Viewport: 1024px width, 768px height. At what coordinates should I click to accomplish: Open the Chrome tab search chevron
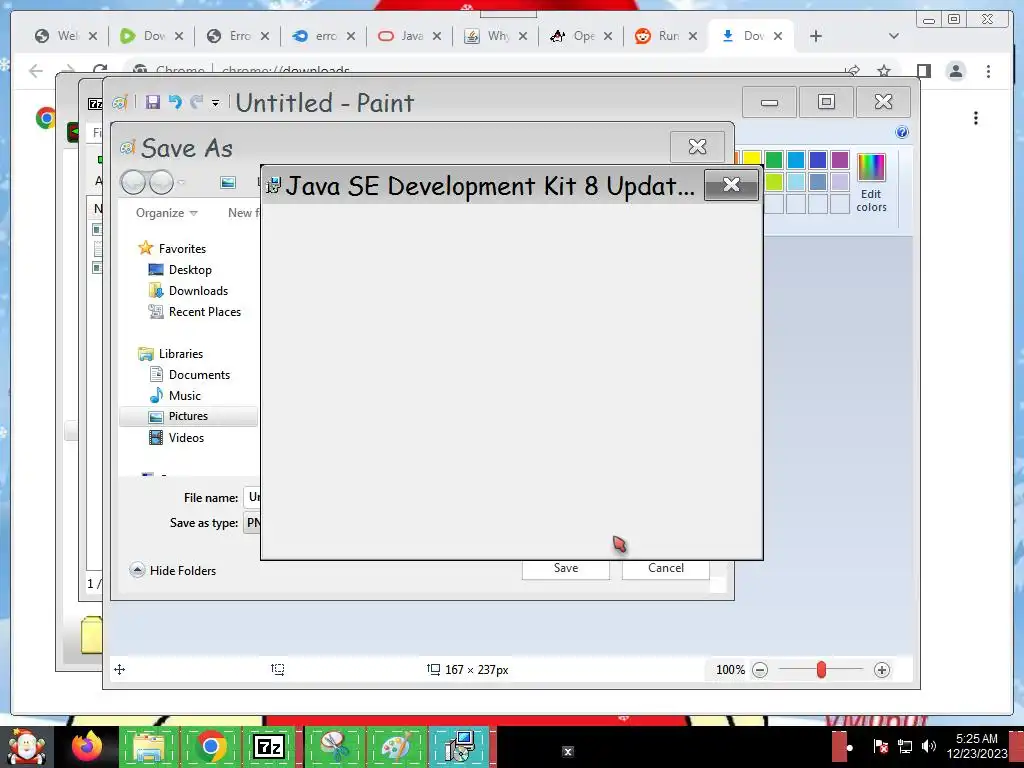pyautogui.click(x=894, y=36)
